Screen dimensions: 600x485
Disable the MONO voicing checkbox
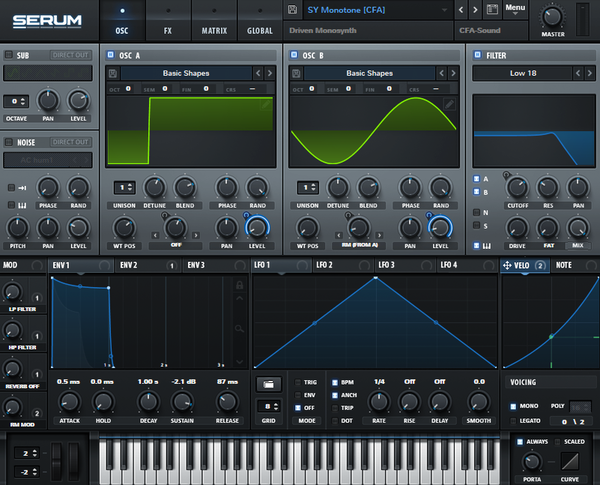pyautogui.click(x=514, y=406)
